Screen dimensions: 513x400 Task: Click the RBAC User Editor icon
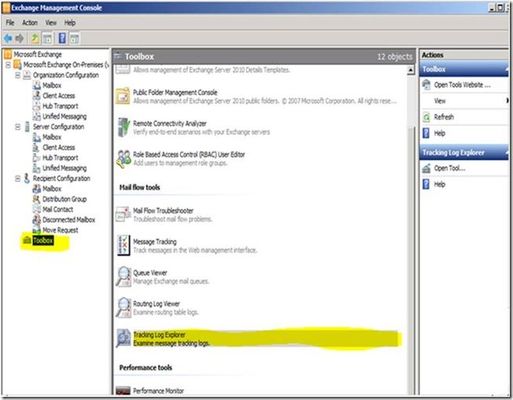[124, 159]
